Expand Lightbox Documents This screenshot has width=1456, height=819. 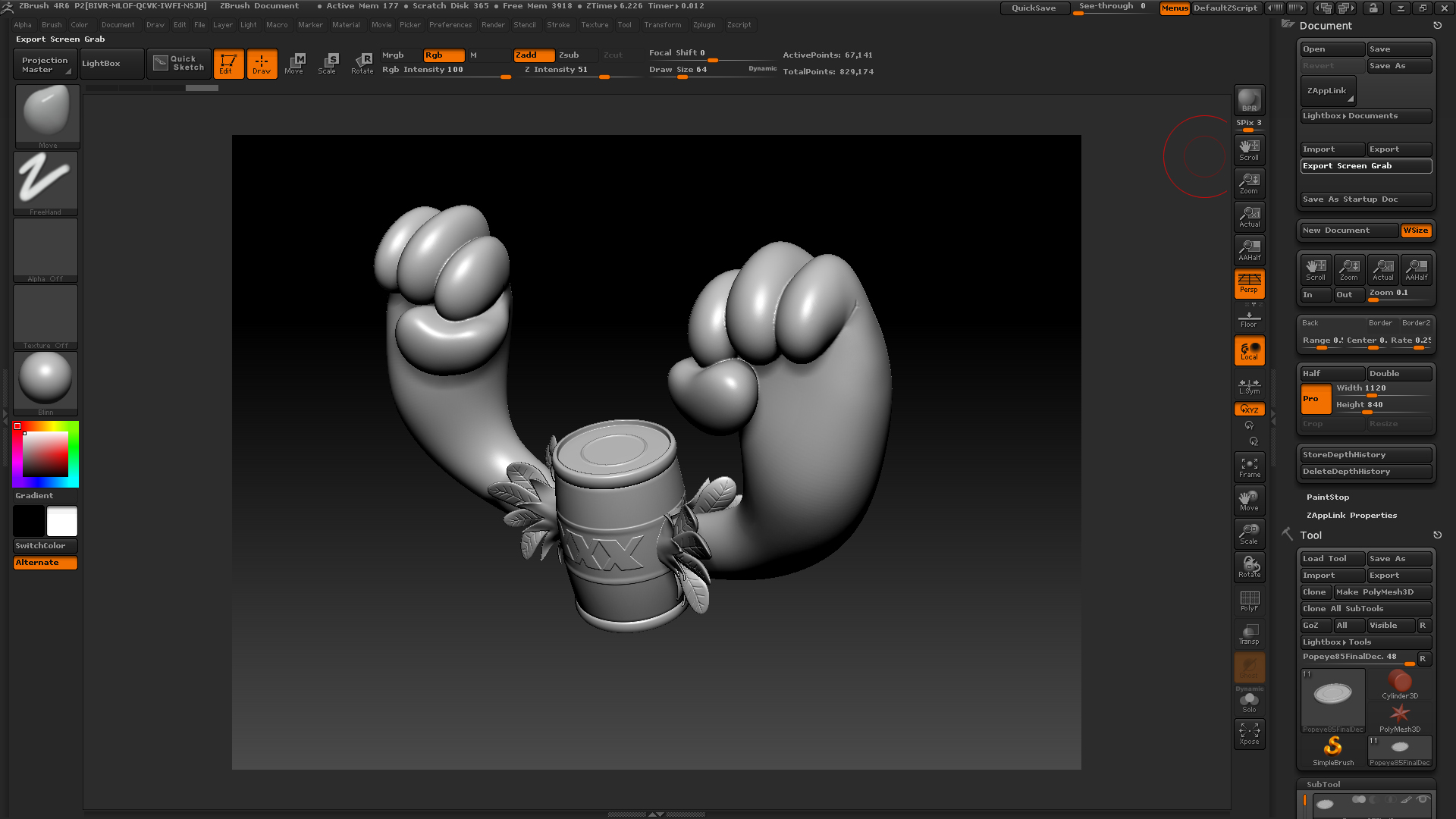pos(1366,116)
